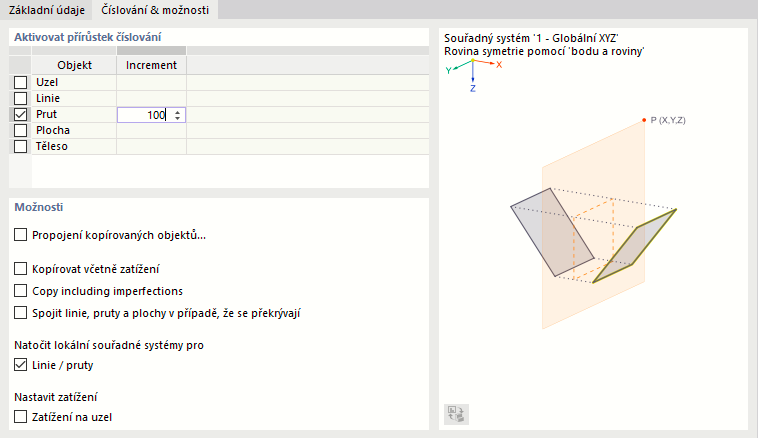The width and height of the screenshot is (758, 438).
Task: Click the XYZ coordinate axes icon
Action: click(473, 71)
